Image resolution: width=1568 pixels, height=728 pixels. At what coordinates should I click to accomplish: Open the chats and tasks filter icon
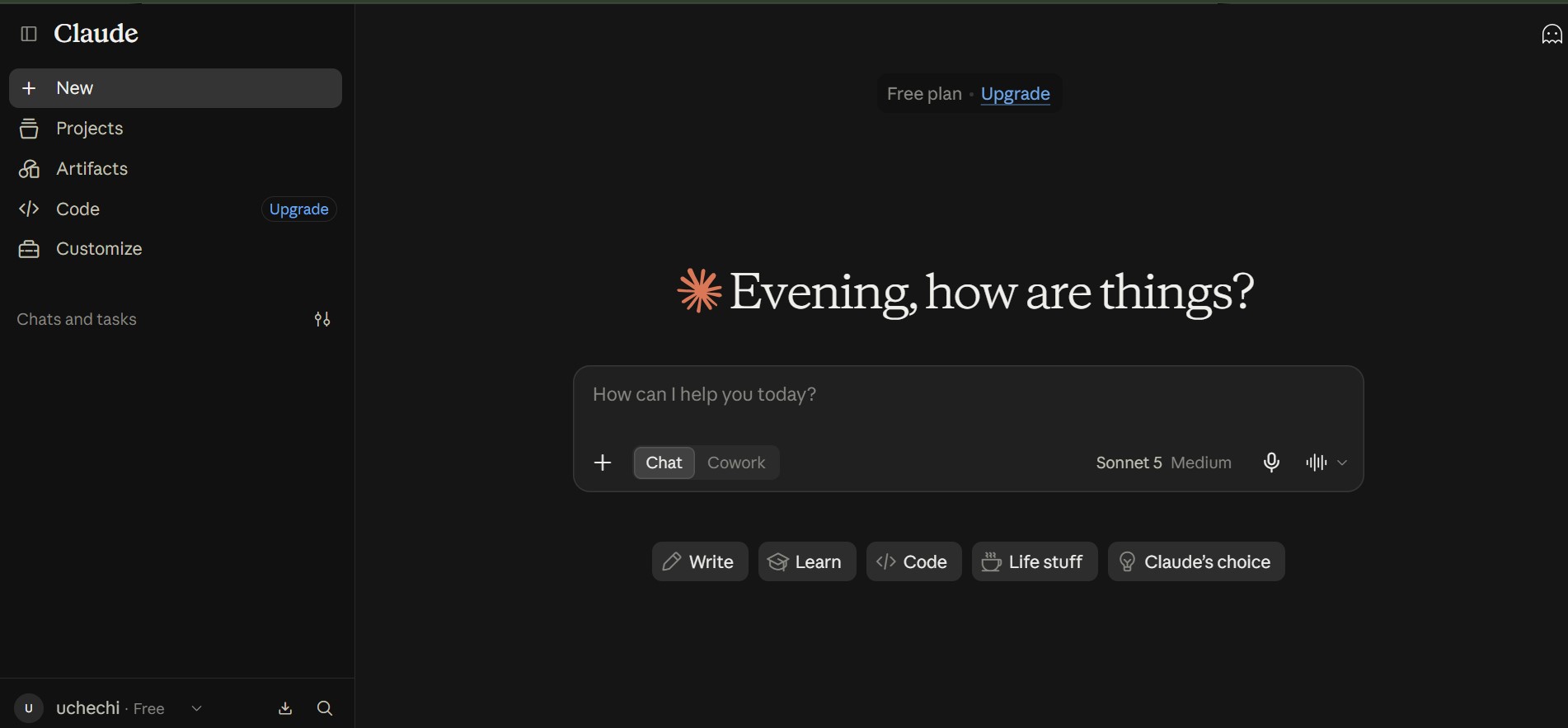click(322, 319)
